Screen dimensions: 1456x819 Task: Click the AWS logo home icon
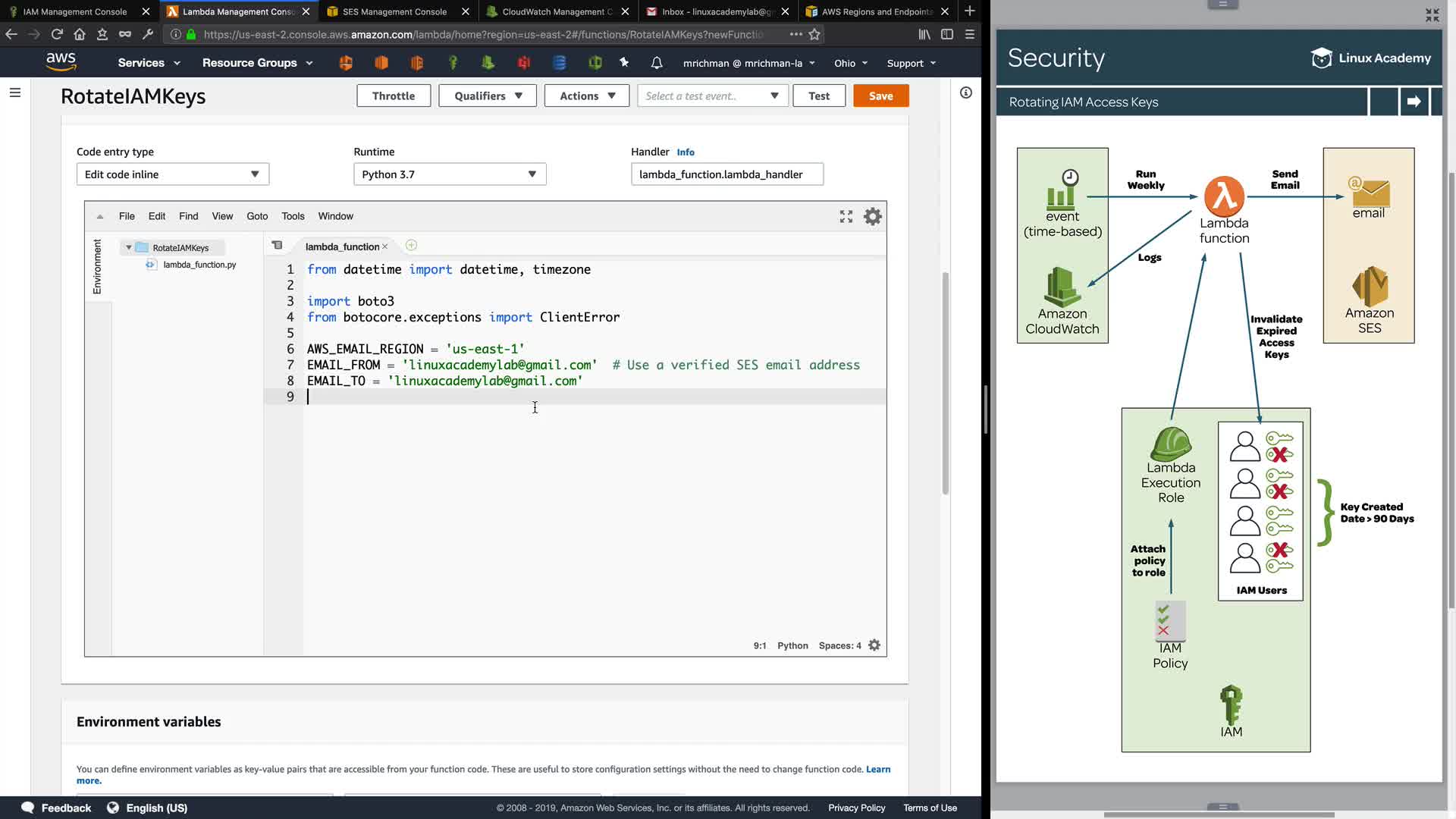(x=61, y=62)
